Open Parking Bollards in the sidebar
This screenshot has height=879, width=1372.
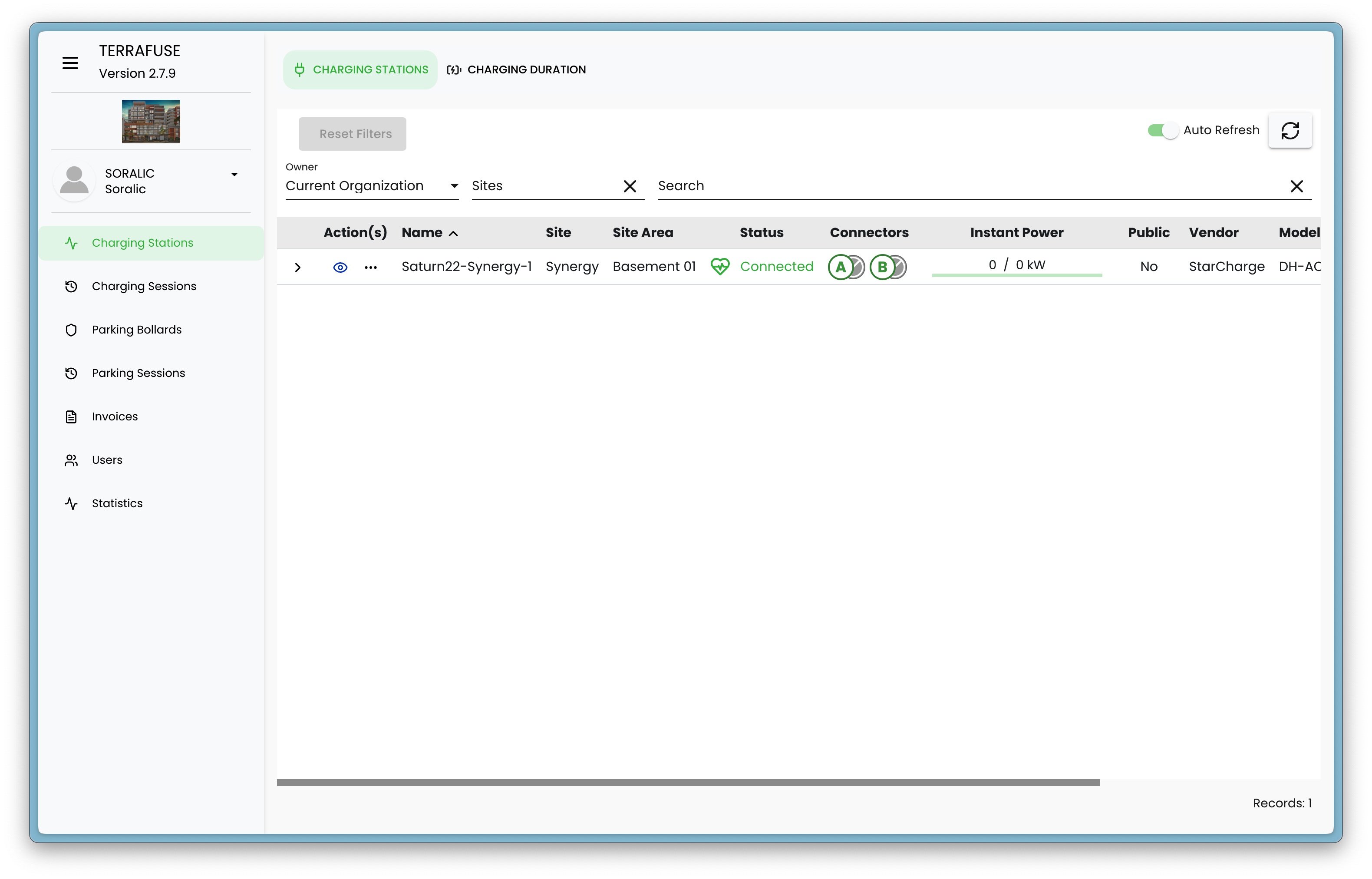136,330
